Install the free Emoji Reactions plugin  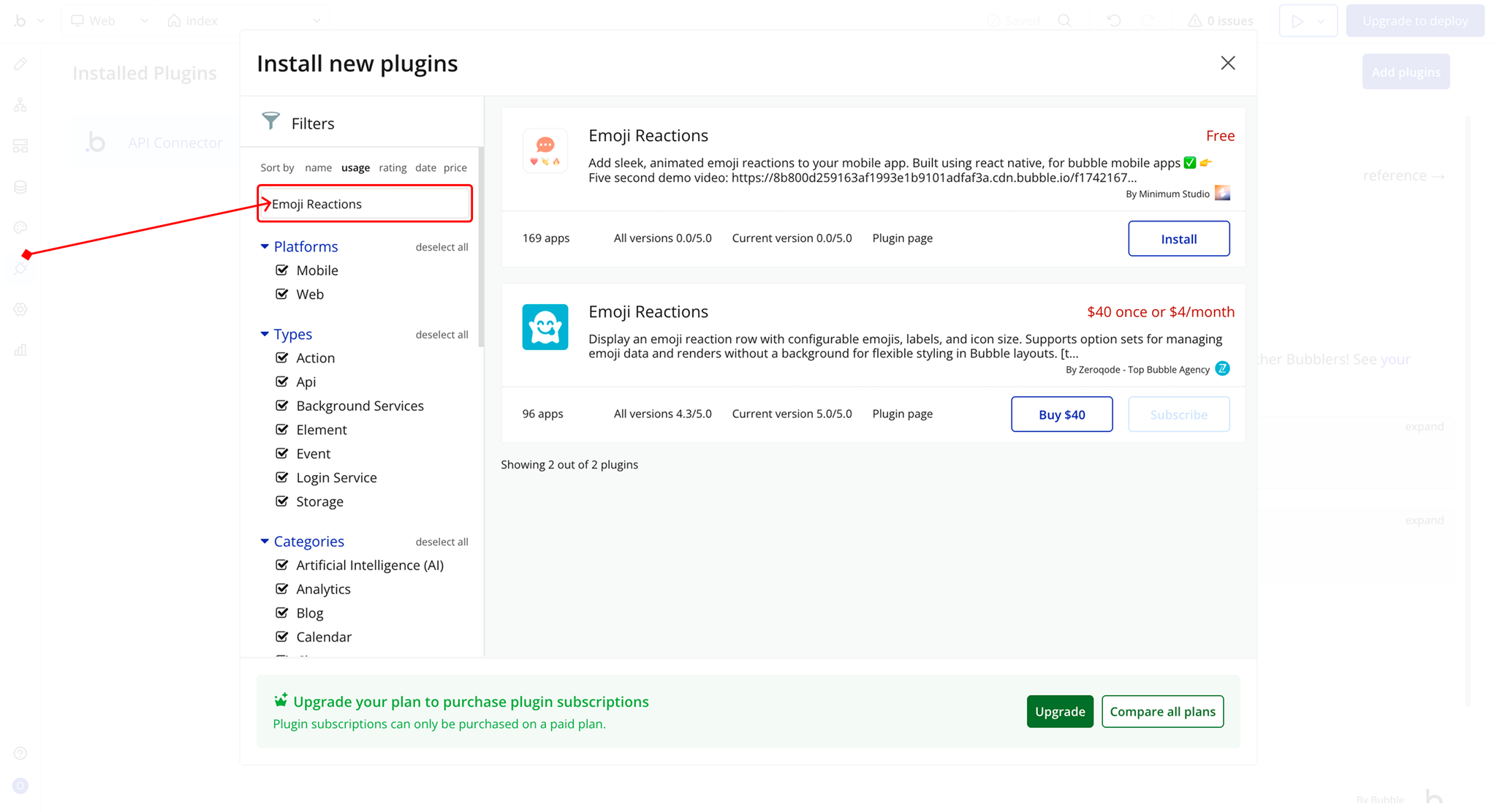pos(1178,238)
